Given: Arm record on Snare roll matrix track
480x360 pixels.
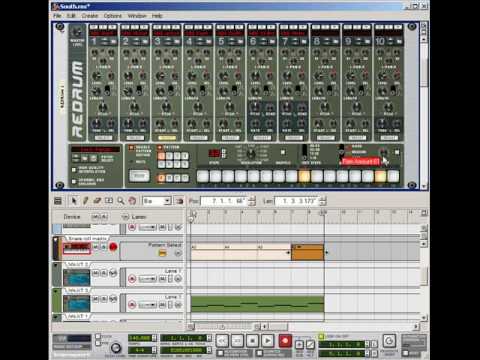Looking at the screenshot, I should pos(113,247).
